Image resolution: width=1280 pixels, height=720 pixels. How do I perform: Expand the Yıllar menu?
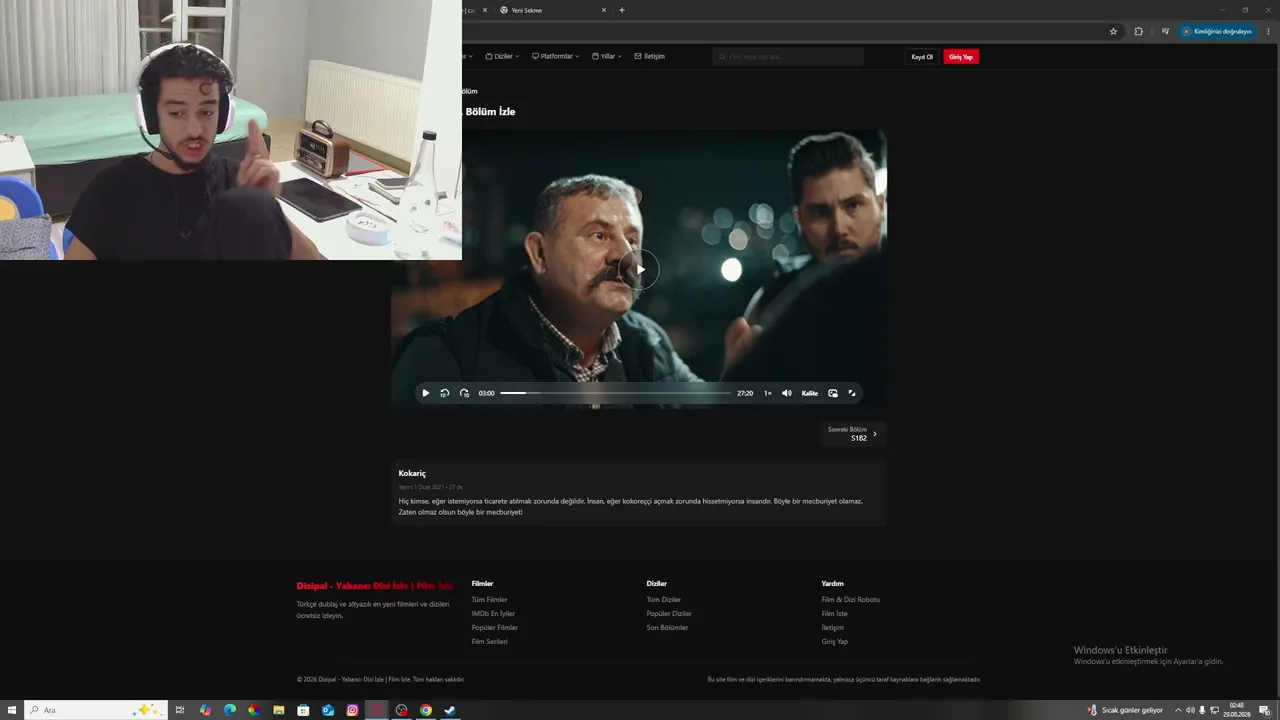(x=607, y=56)
